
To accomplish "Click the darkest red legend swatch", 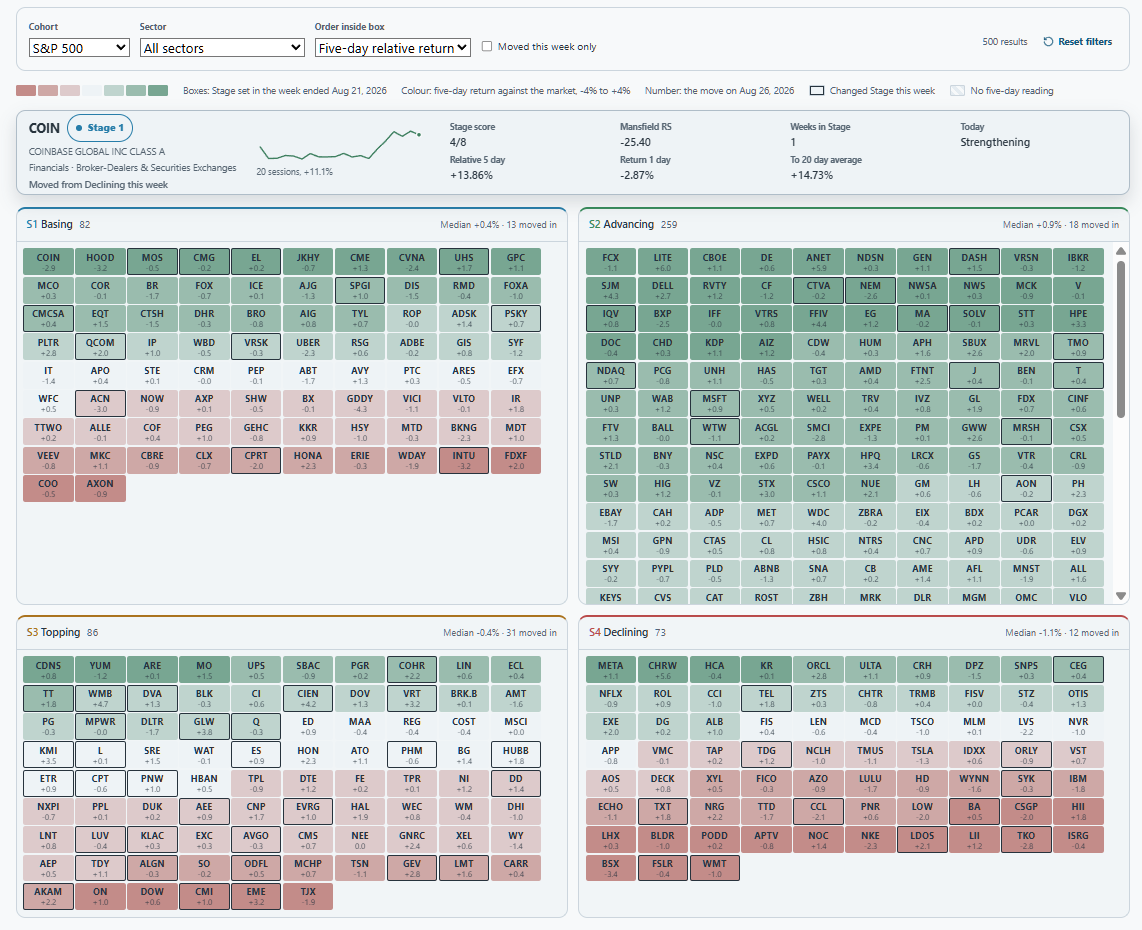I will pos(25,90).
